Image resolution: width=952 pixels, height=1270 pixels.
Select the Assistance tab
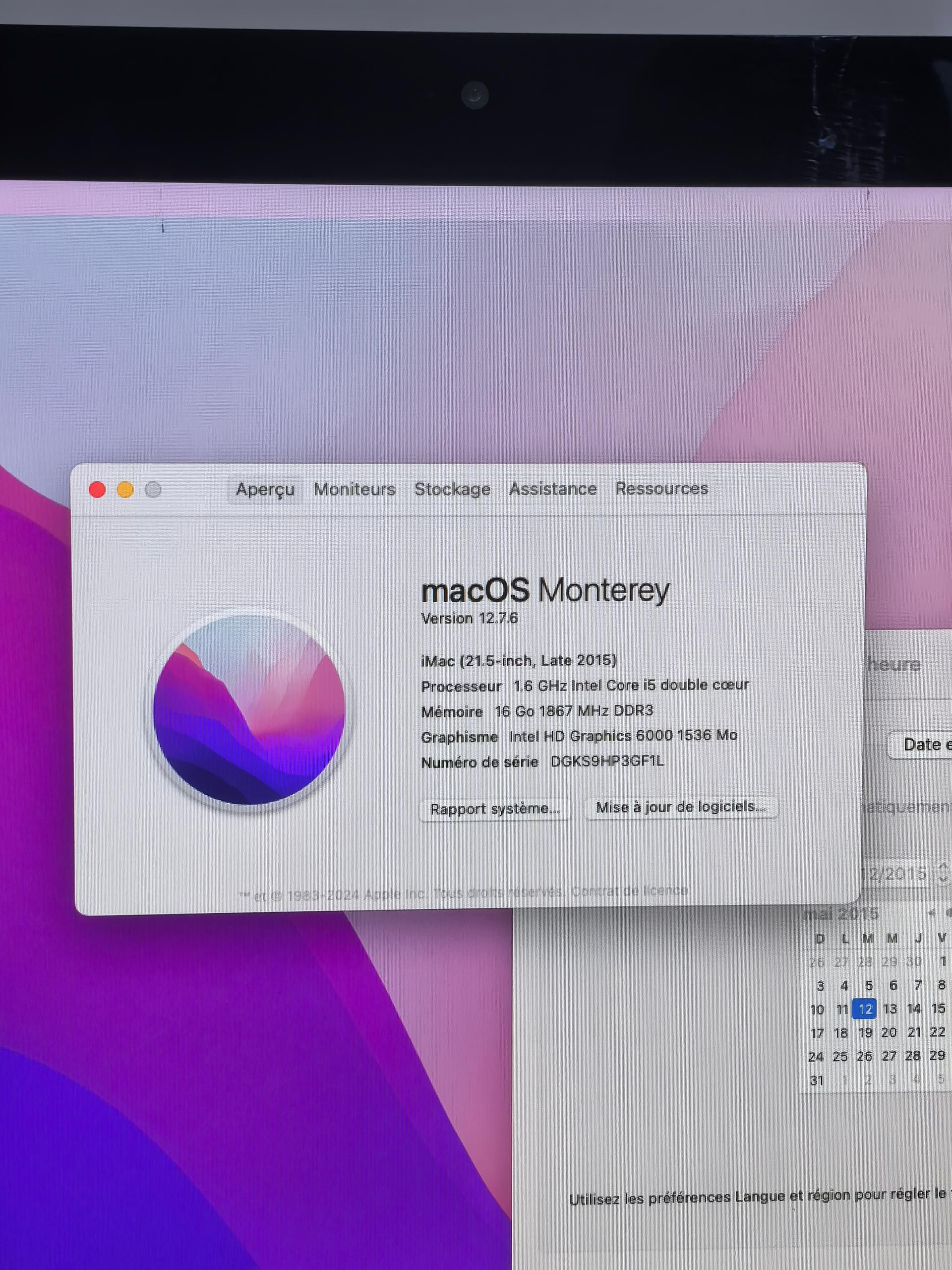pyautogui.click(x=553, y=489)
